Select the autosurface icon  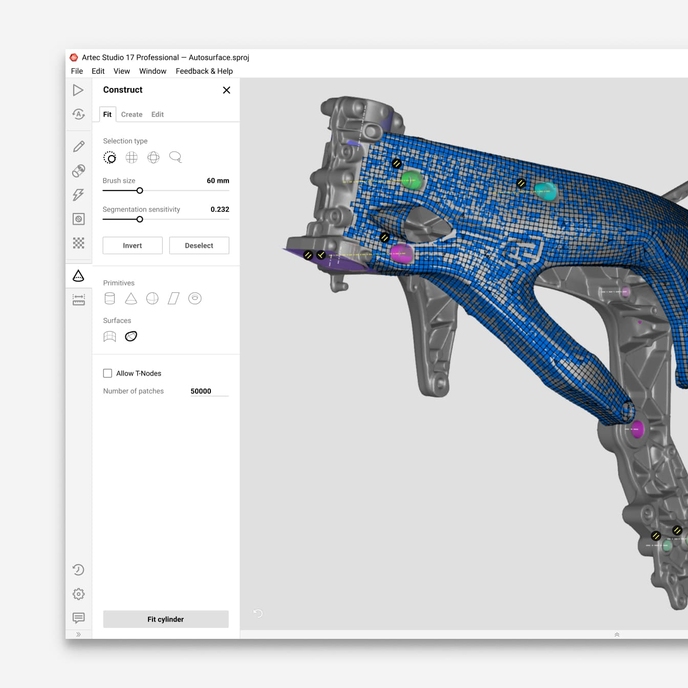(131, 337)
